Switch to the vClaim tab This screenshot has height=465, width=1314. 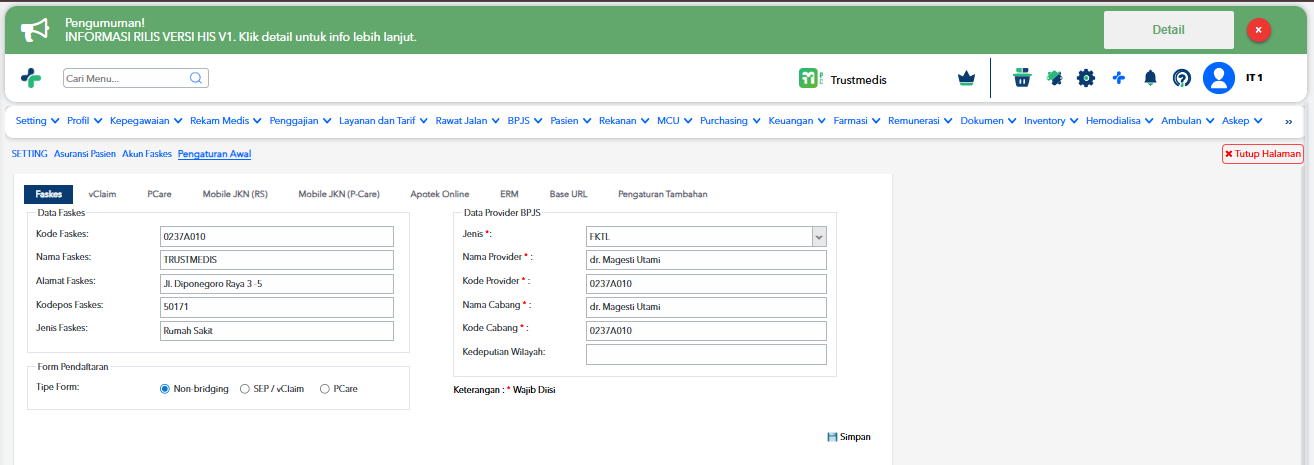tap(102, 194)
